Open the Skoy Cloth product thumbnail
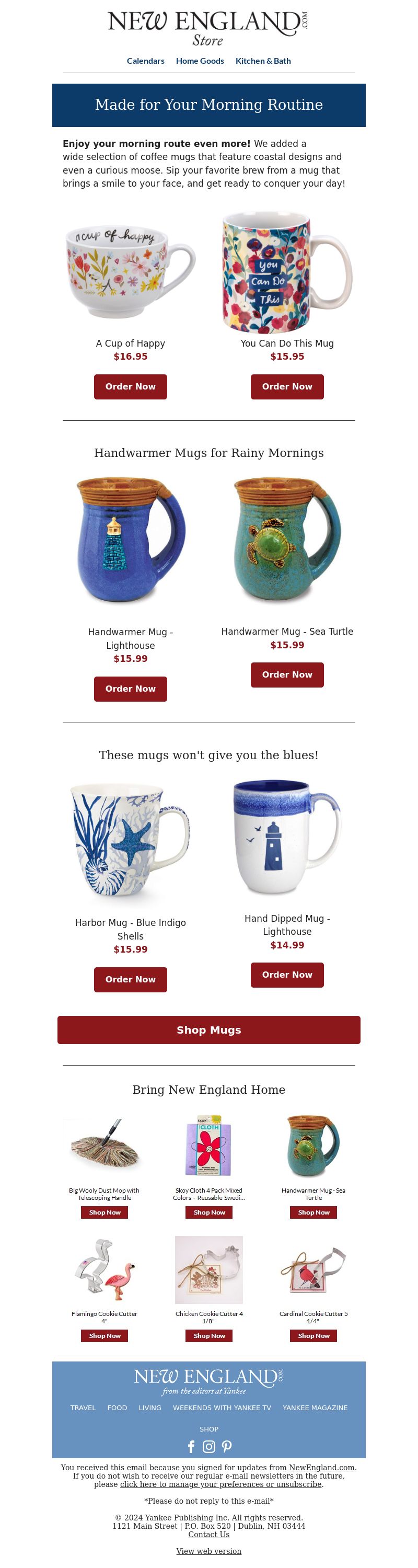The width and height of the screenshot is (418, 1568). pos(208,1146)
